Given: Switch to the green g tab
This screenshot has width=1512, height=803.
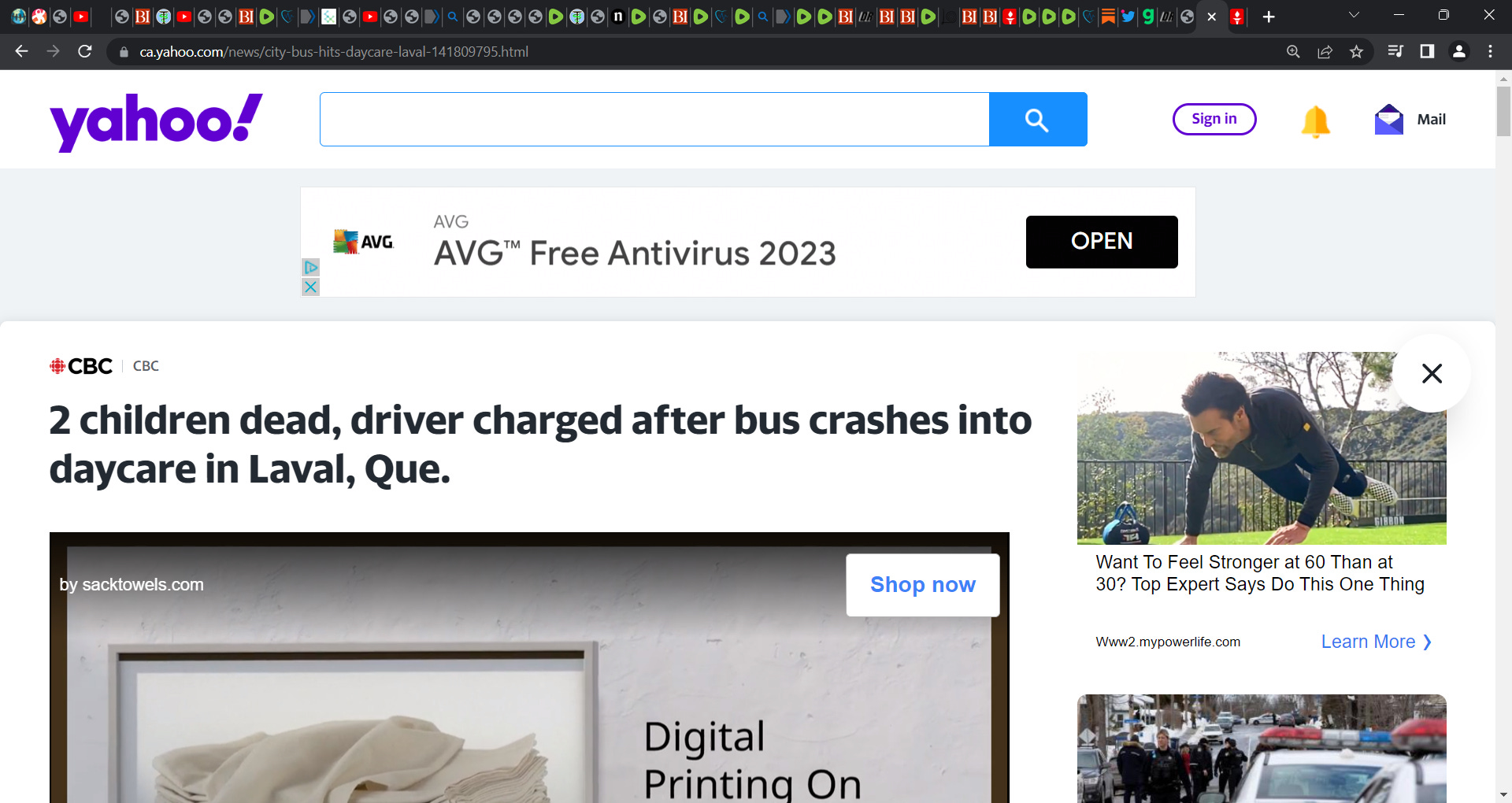Looking at the screenshot, I should (x=1148, y=17).
